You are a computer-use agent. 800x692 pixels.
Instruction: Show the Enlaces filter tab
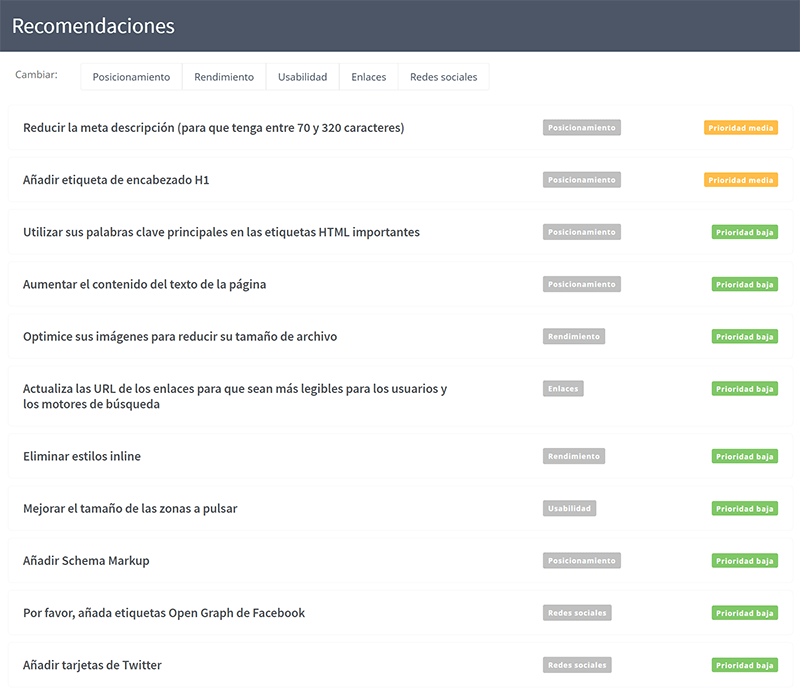368,77
